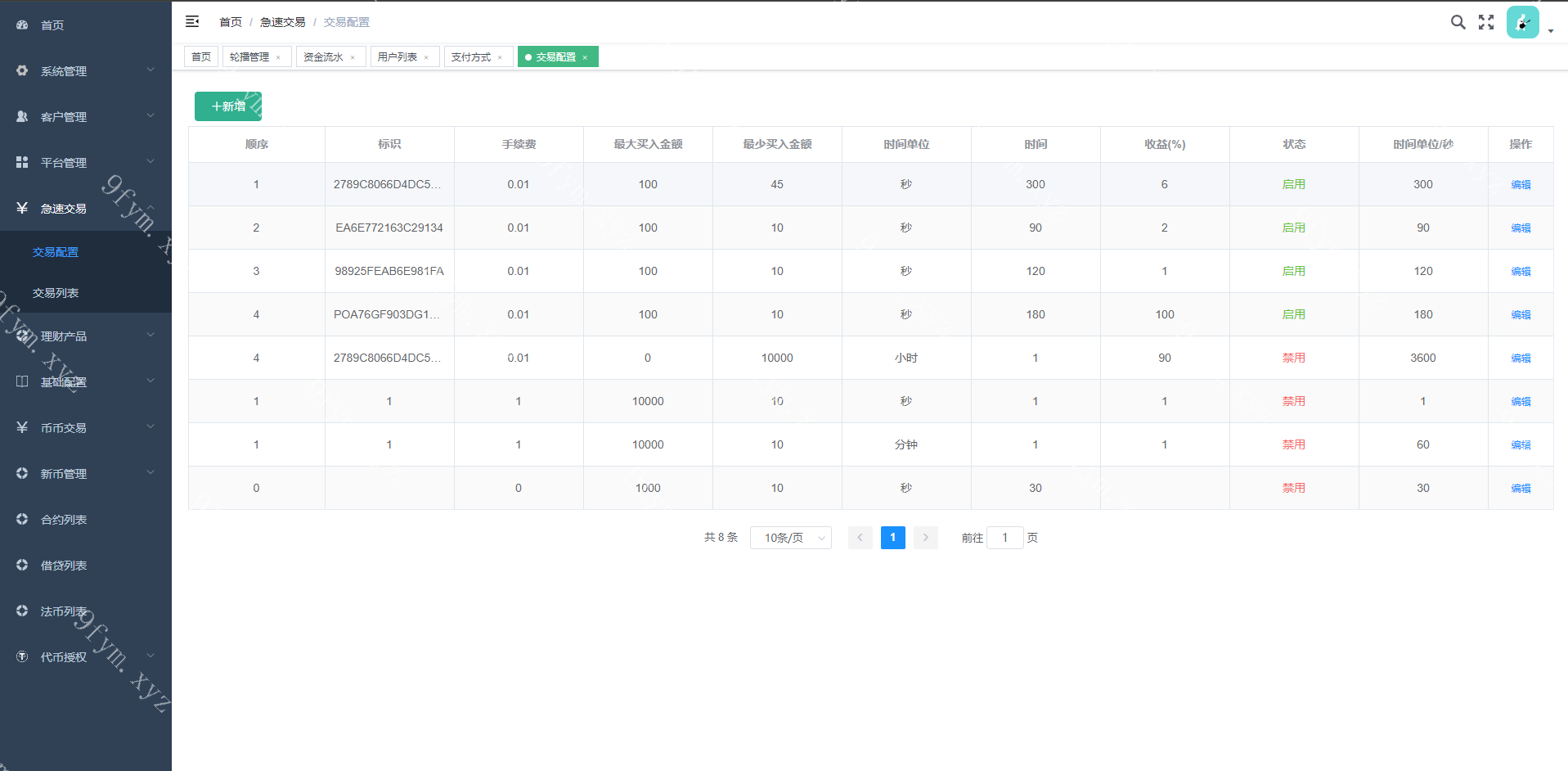Expand the 平台管理 menu chevron
Image resolution: width=1568 pixels, height=771 pixels.
(151, 162)
